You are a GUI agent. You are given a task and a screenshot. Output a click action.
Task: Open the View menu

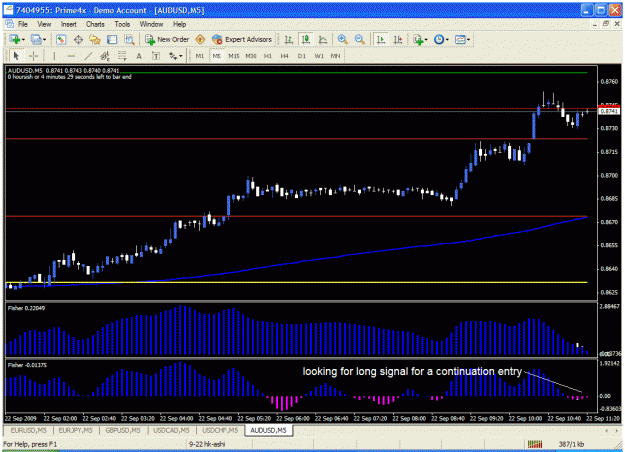(x=44, y=24)
